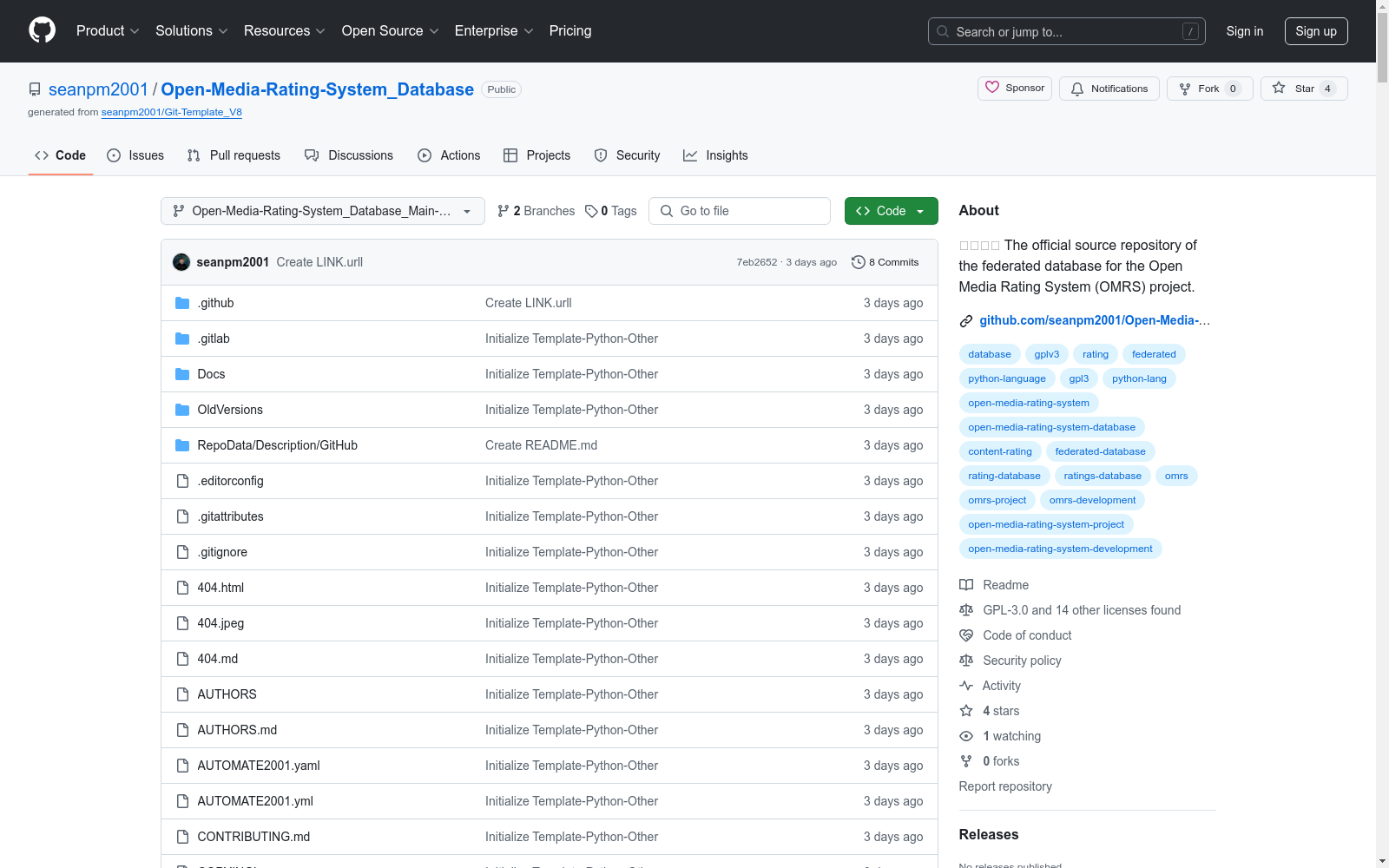Switch to the Actions tab
The height and width of the screenshot is (868, 1389).
pyautogui.click(x=449, y=155)
